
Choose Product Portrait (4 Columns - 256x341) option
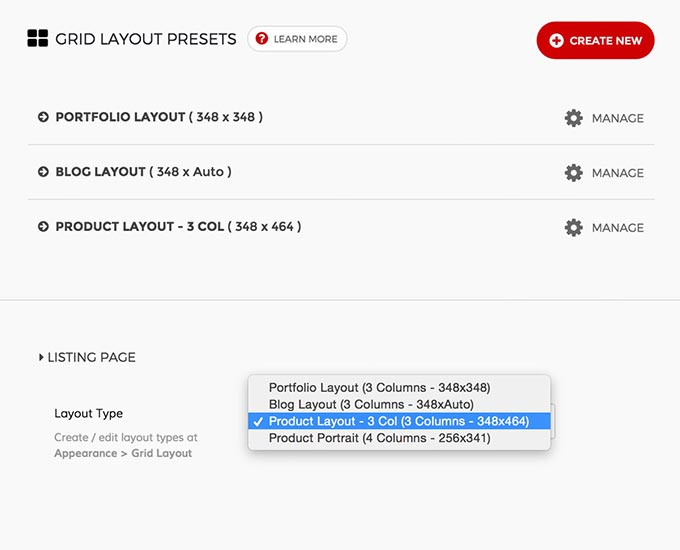point(399,438)
